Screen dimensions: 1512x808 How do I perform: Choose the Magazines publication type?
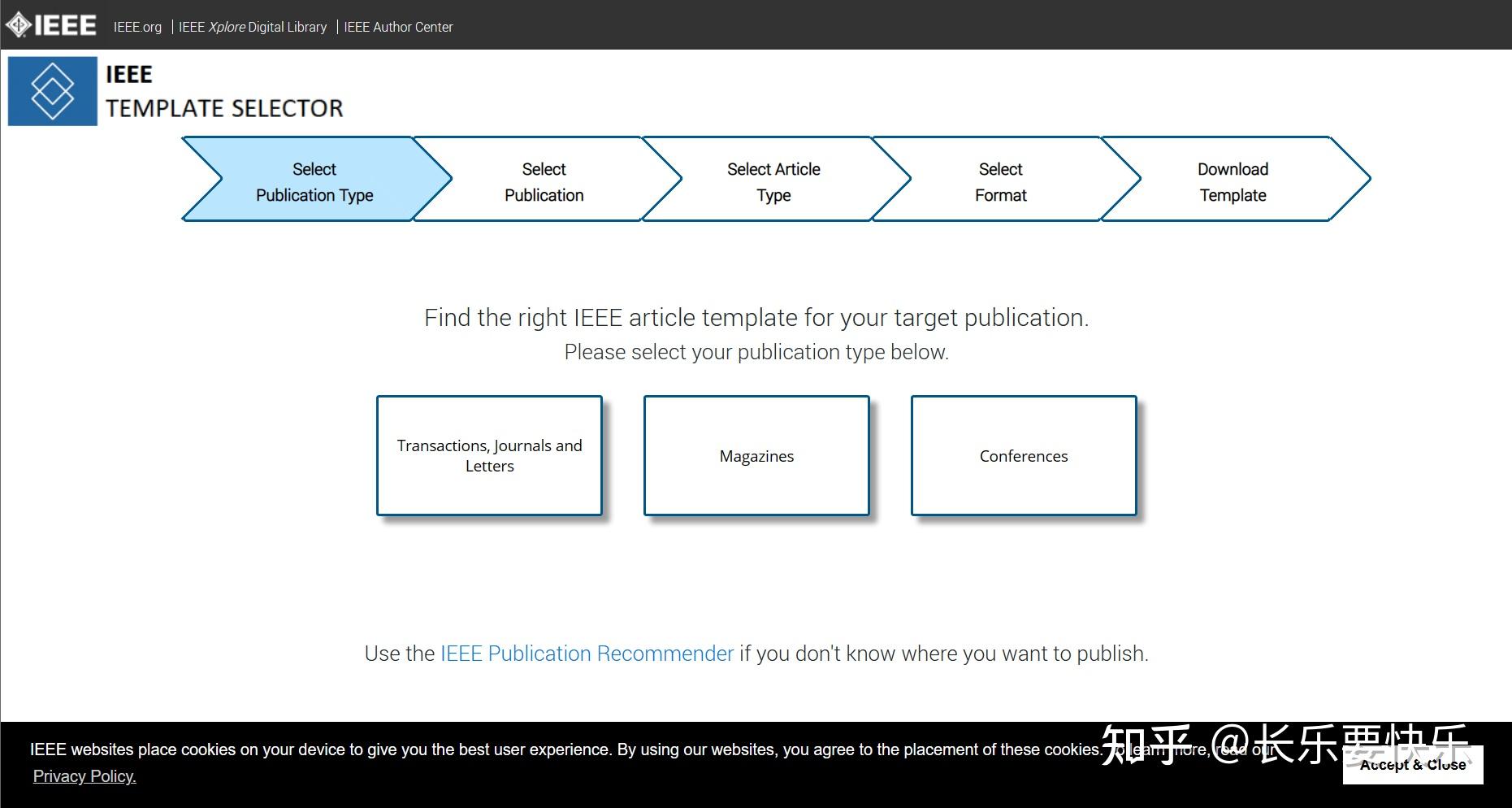click(756, 455)
